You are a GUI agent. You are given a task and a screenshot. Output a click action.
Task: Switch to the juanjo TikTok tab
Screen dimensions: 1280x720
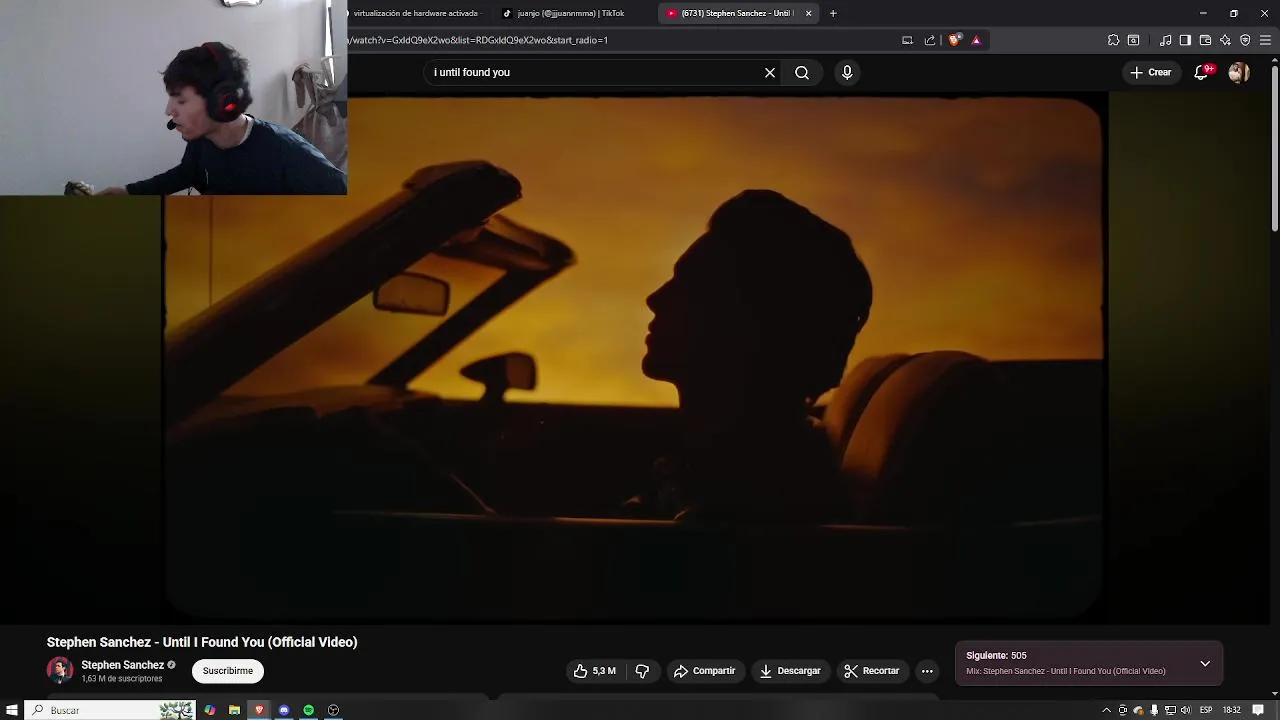(570, 13)
